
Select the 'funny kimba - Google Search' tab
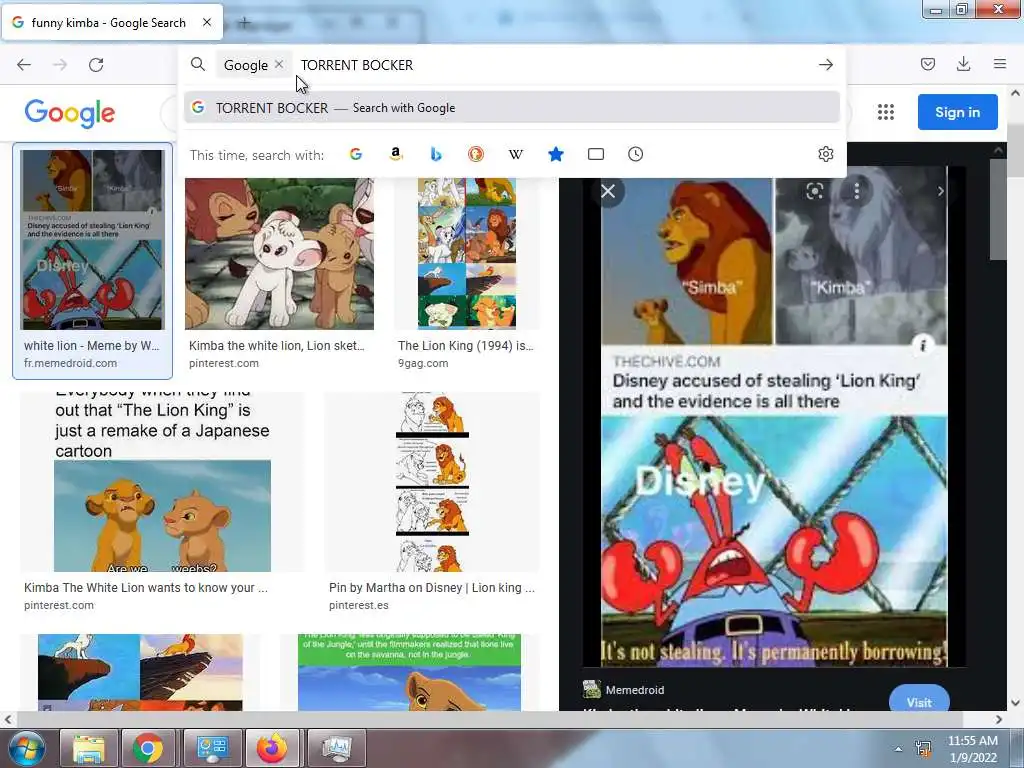click(112, 22)
